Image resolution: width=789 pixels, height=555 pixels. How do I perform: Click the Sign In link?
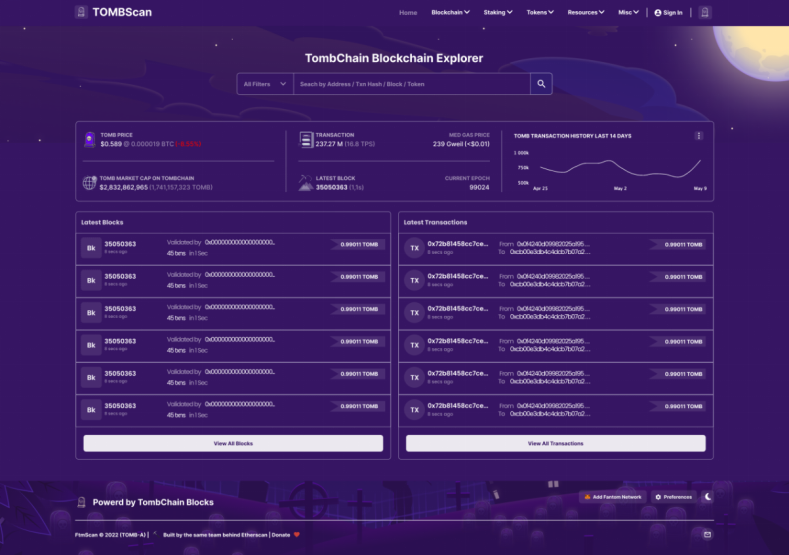coord(673,13)
